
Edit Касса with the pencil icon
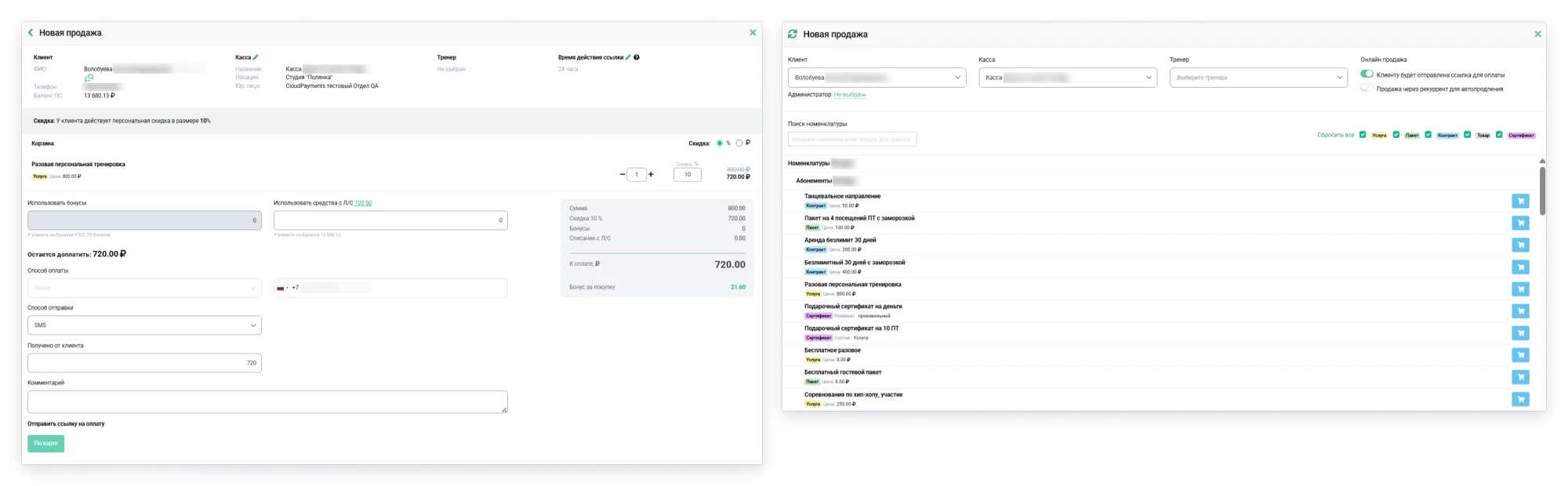click(x=256, y=57)
